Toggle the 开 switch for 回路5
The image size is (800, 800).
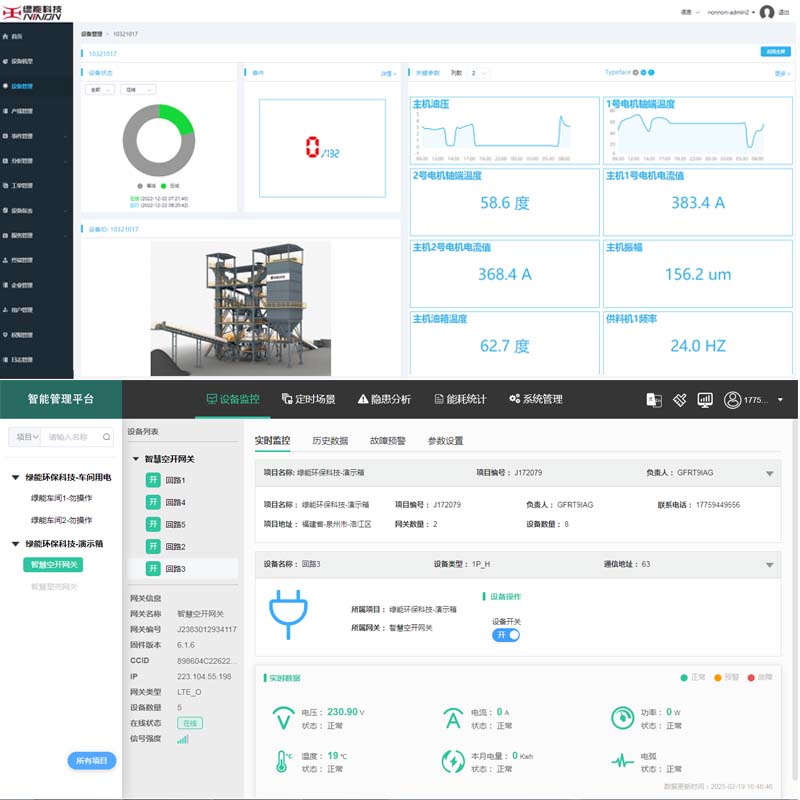click(x=153, y=524)
